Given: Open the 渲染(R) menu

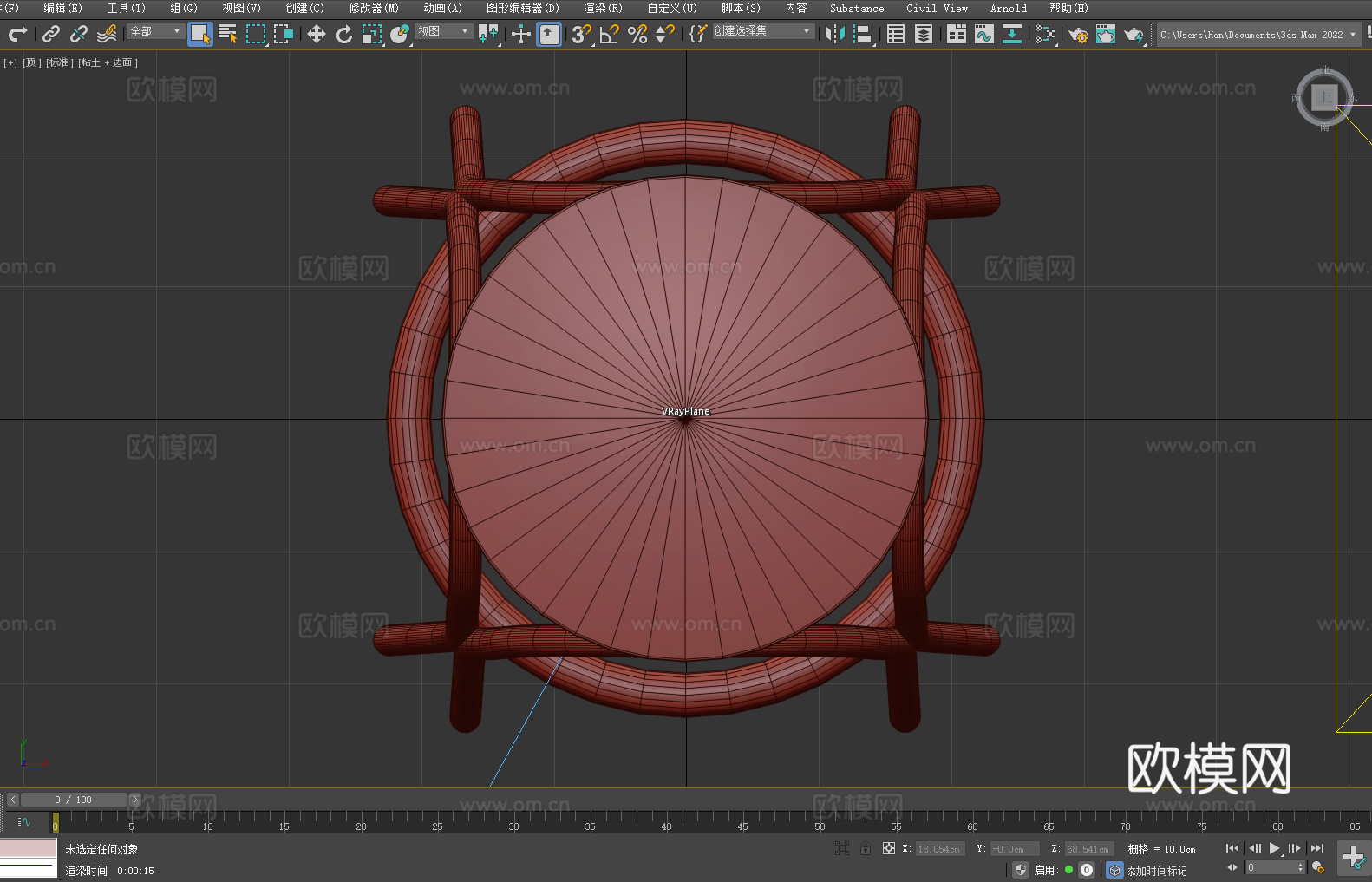Looking at the screenshot, I should 604,8.
